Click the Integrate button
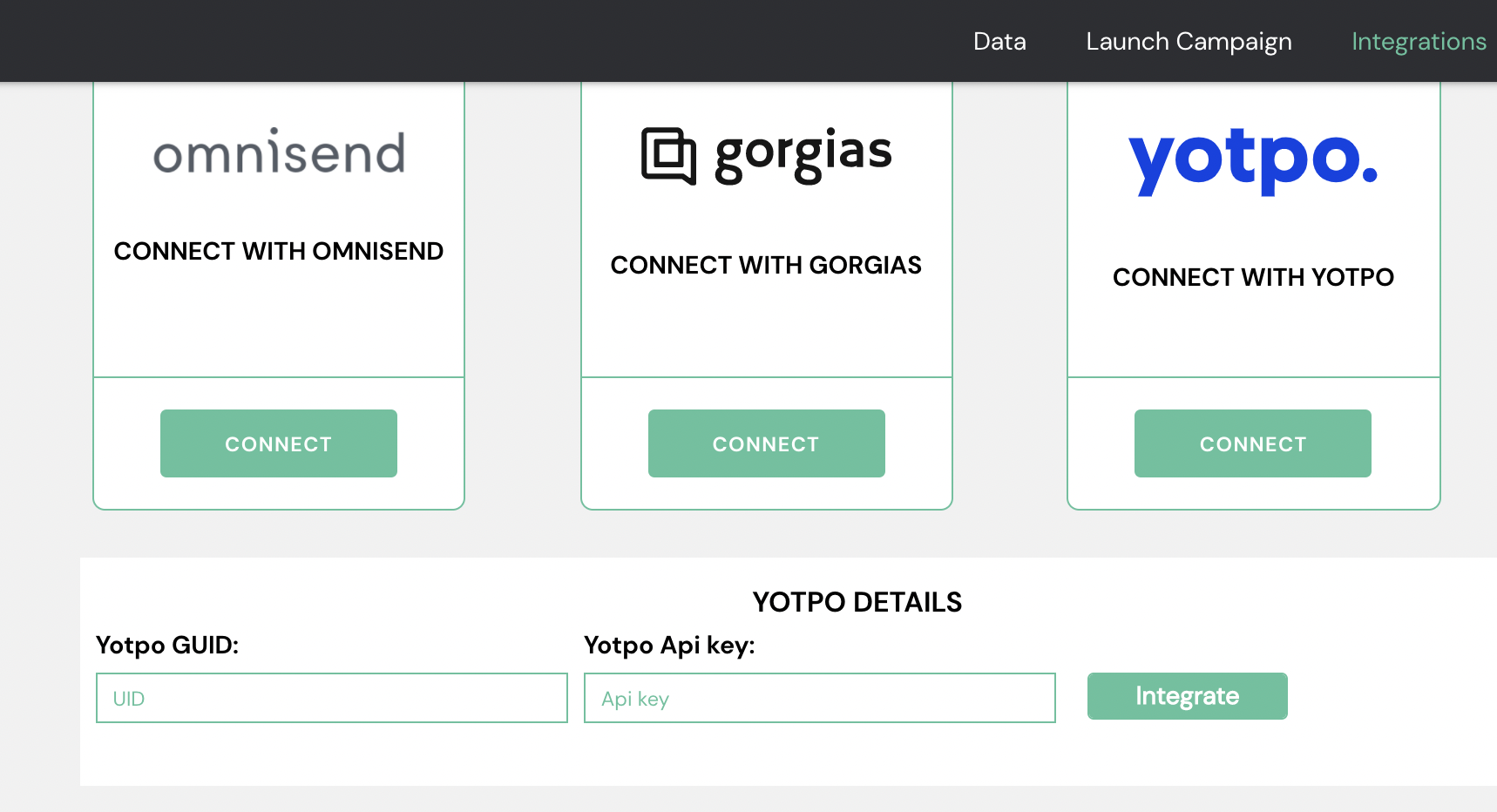 point(1188,696)
